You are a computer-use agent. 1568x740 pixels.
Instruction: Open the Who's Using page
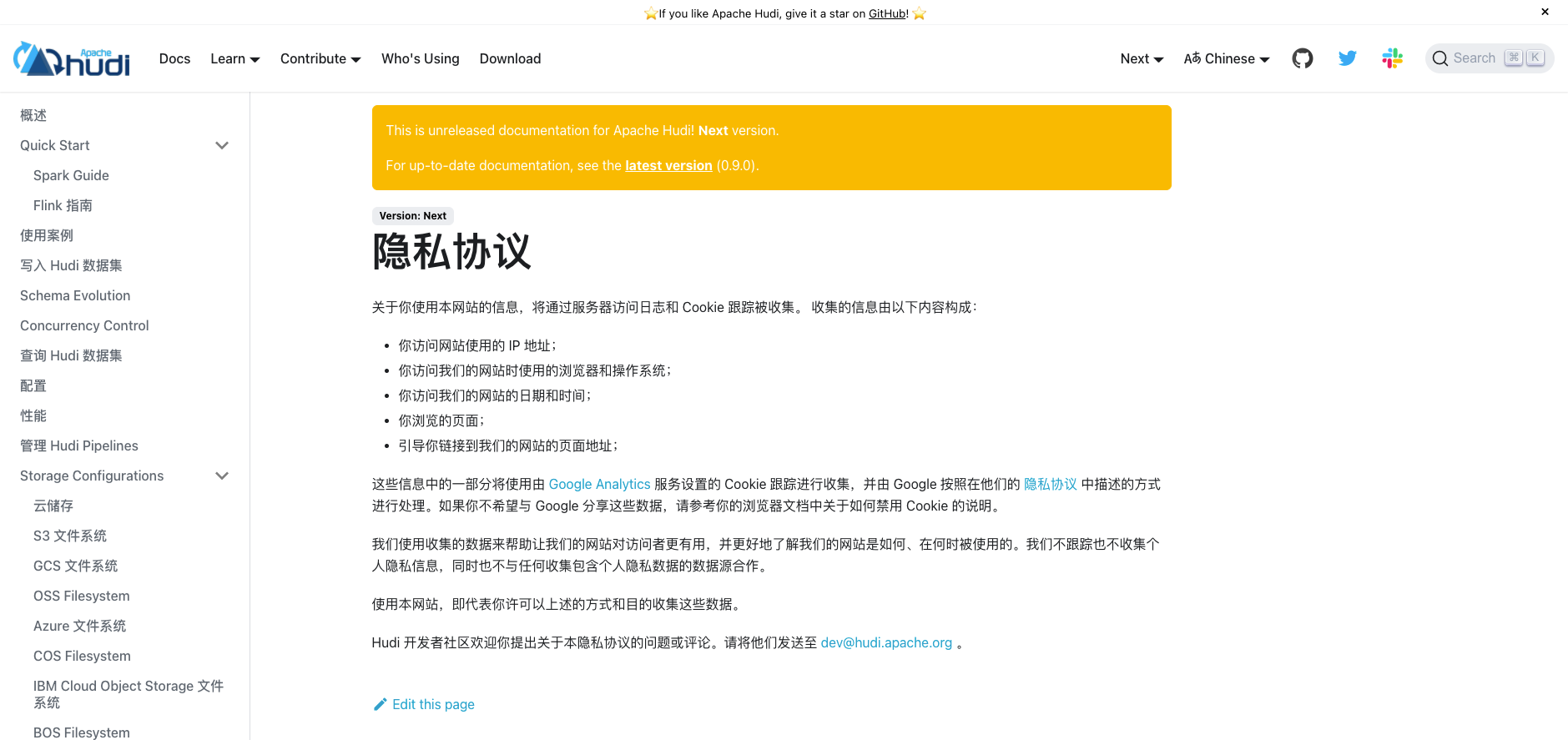[421, 58]
